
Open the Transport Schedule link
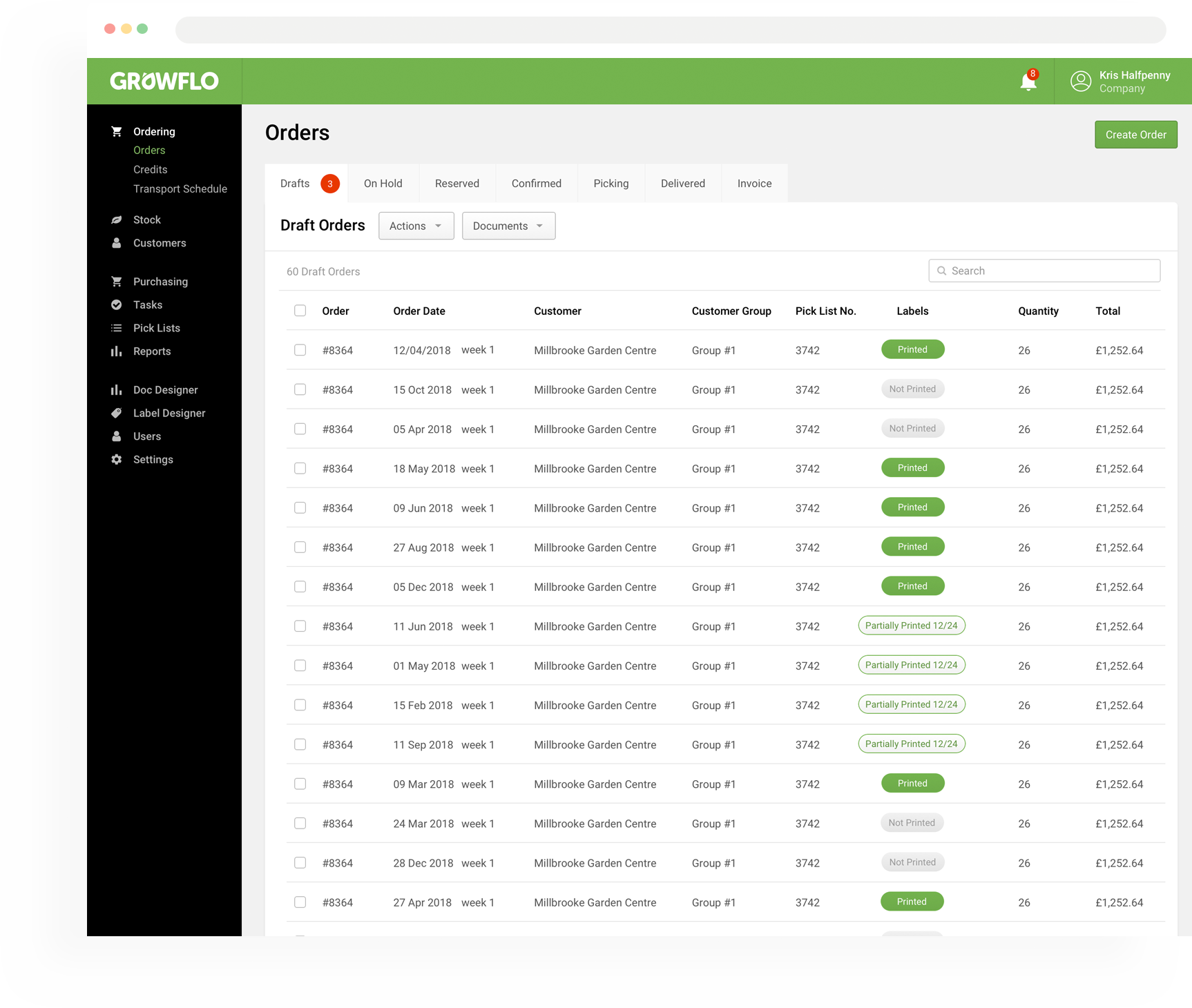(180, 188)
